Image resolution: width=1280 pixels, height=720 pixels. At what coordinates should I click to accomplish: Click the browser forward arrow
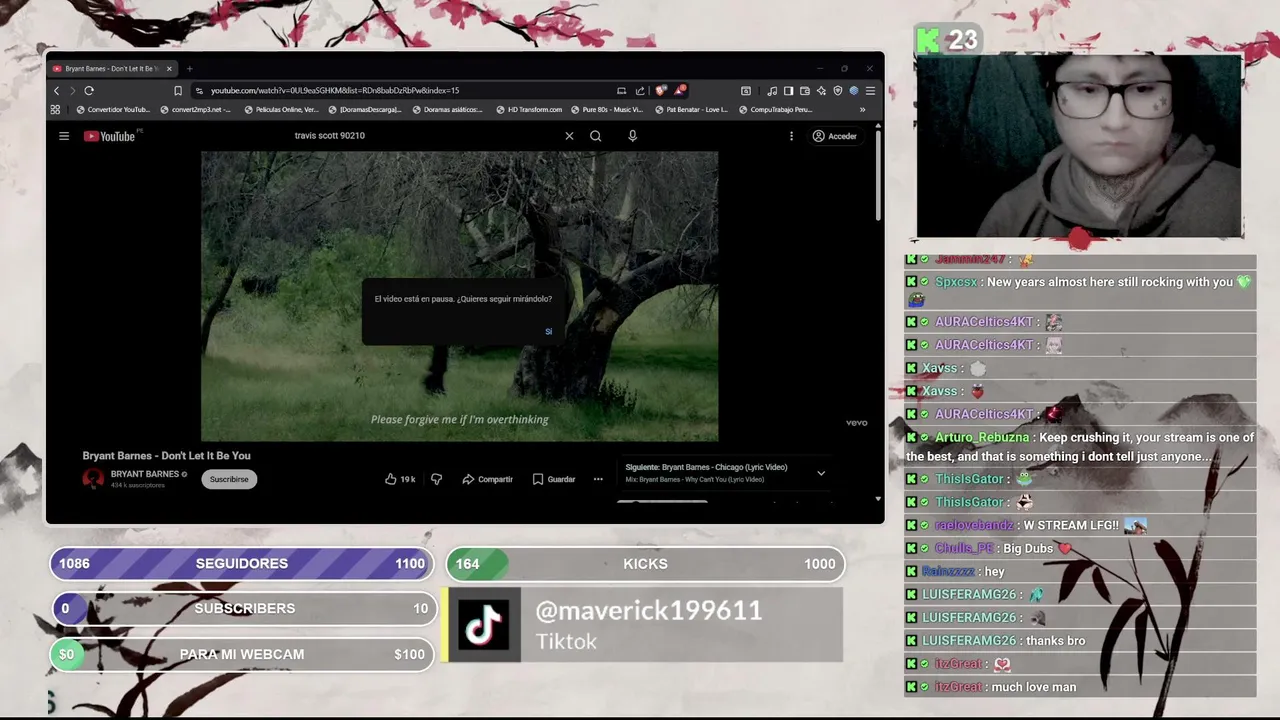(72, 90)
